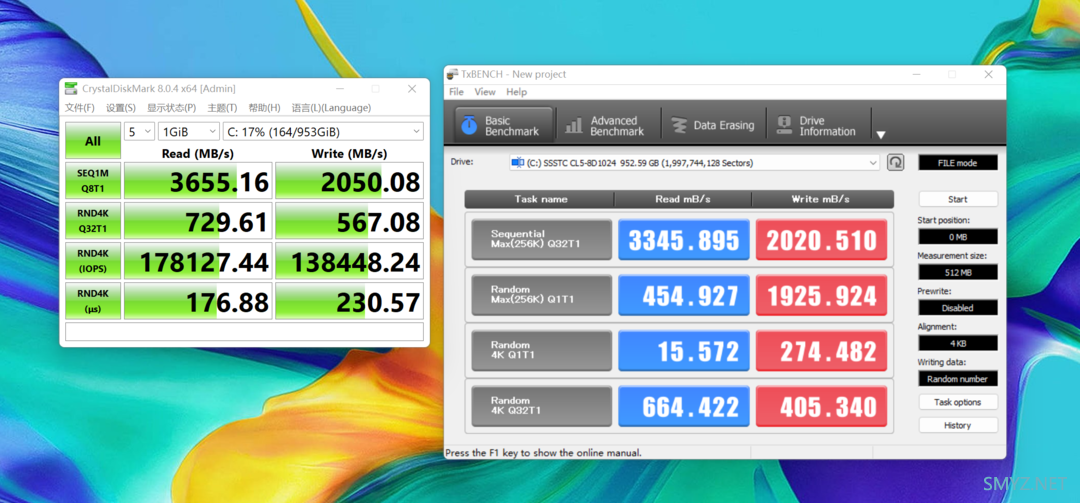Open the TxBENCH Drive dropdown

click(694, 163)
